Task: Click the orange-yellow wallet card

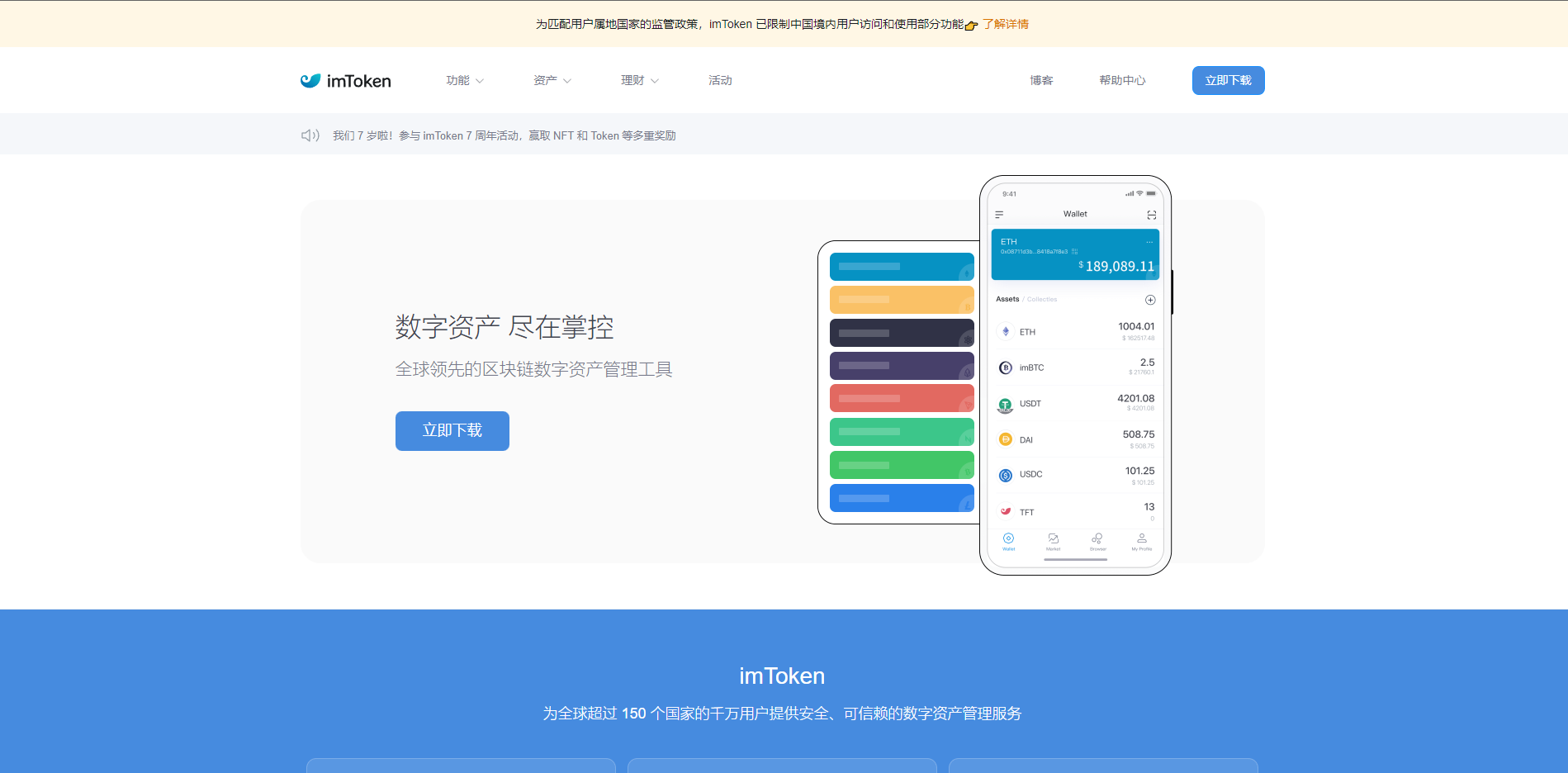Action: click(x=902, y=300)
